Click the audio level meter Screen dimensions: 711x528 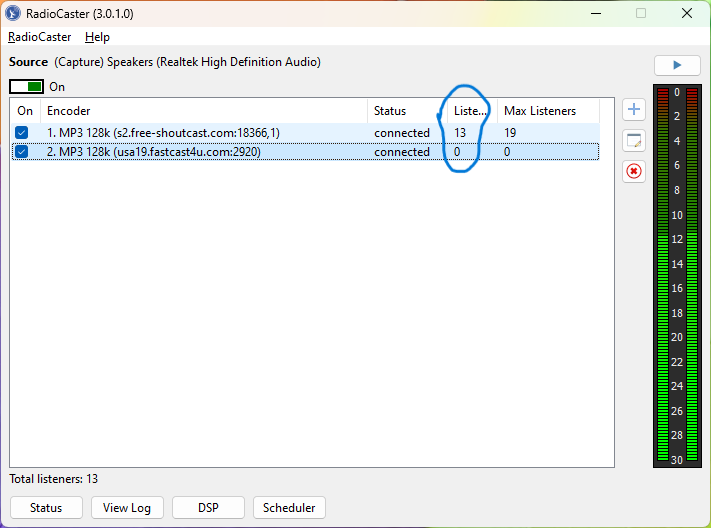(x=677, y=276)
